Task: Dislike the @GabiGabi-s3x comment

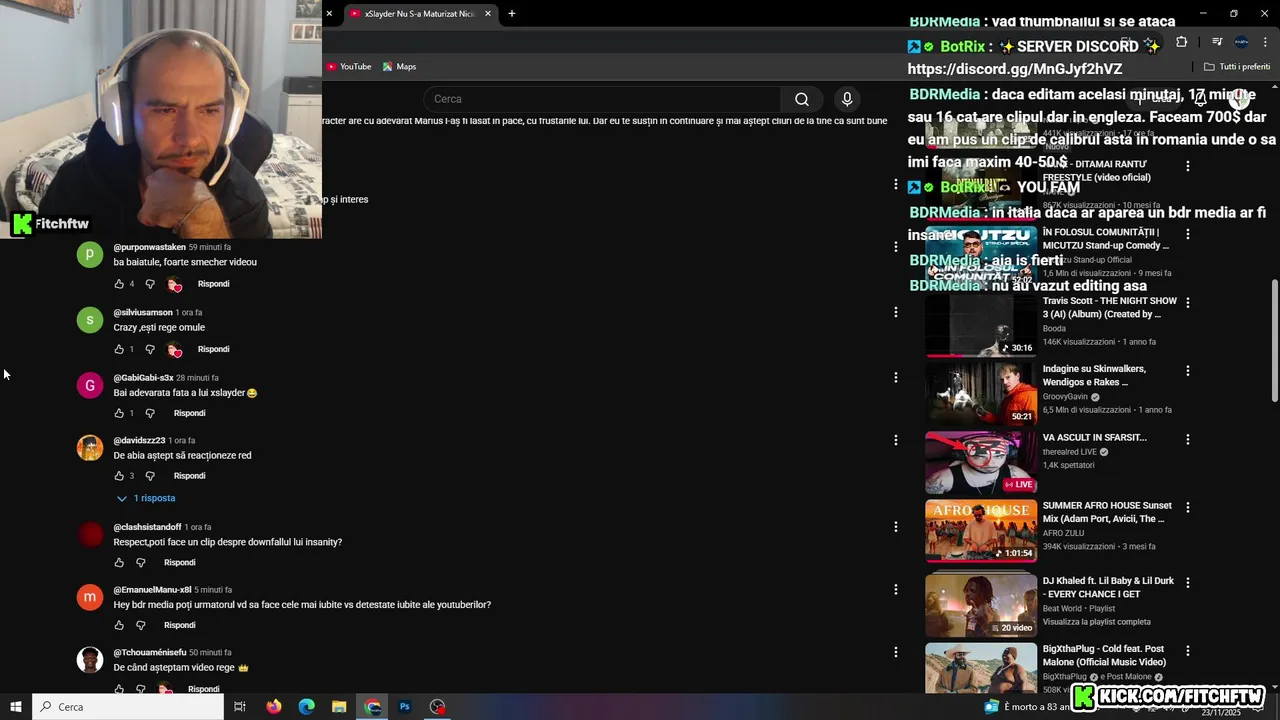Action: (x=150, y=413)
